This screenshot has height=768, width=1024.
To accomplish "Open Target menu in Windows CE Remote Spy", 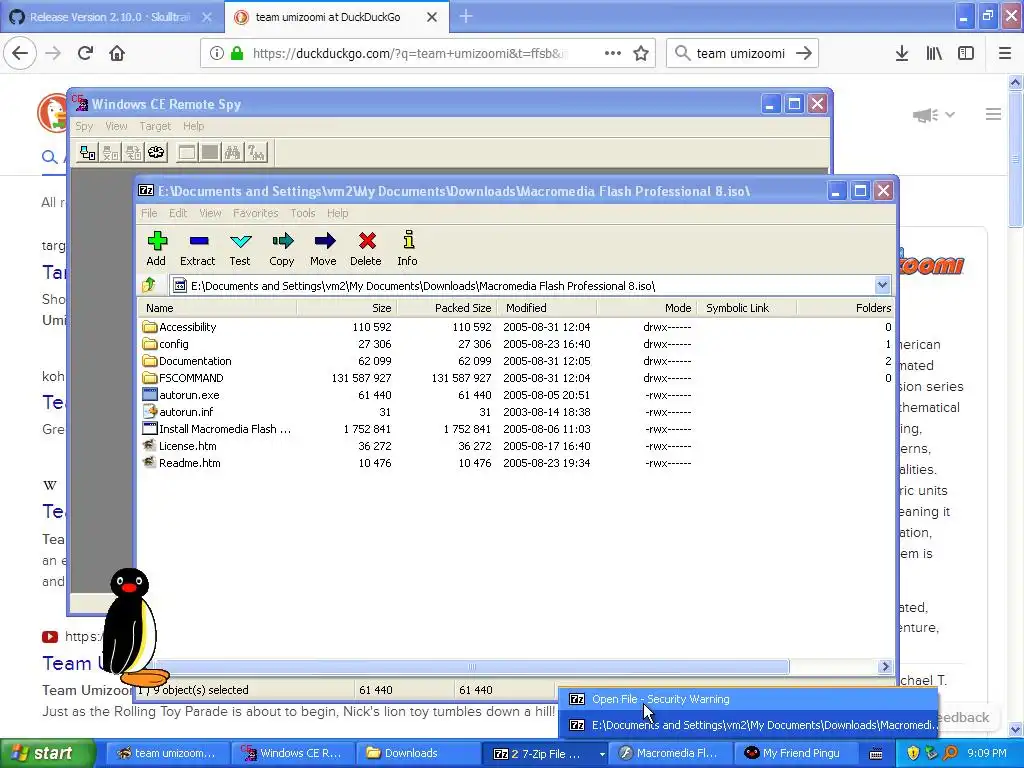I will (155, 126).
